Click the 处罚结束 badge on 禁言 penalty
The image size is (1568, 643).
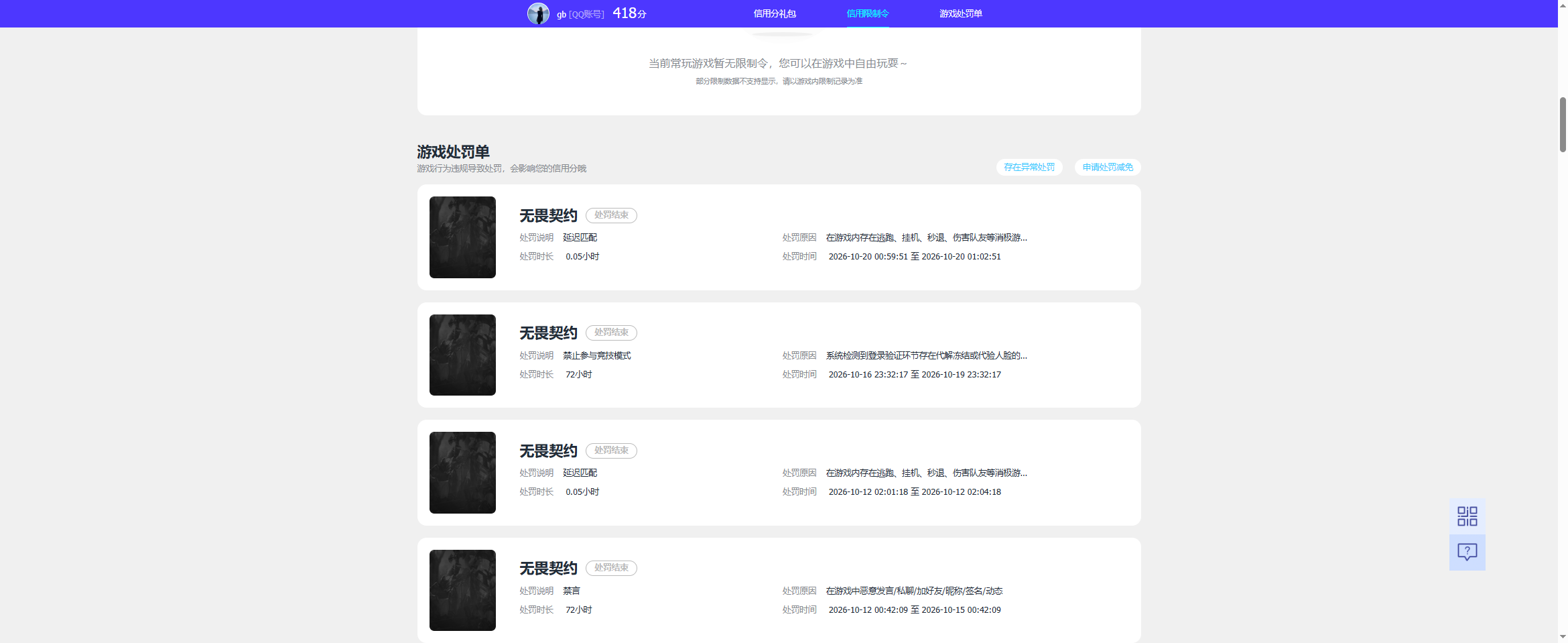(611, 568)
